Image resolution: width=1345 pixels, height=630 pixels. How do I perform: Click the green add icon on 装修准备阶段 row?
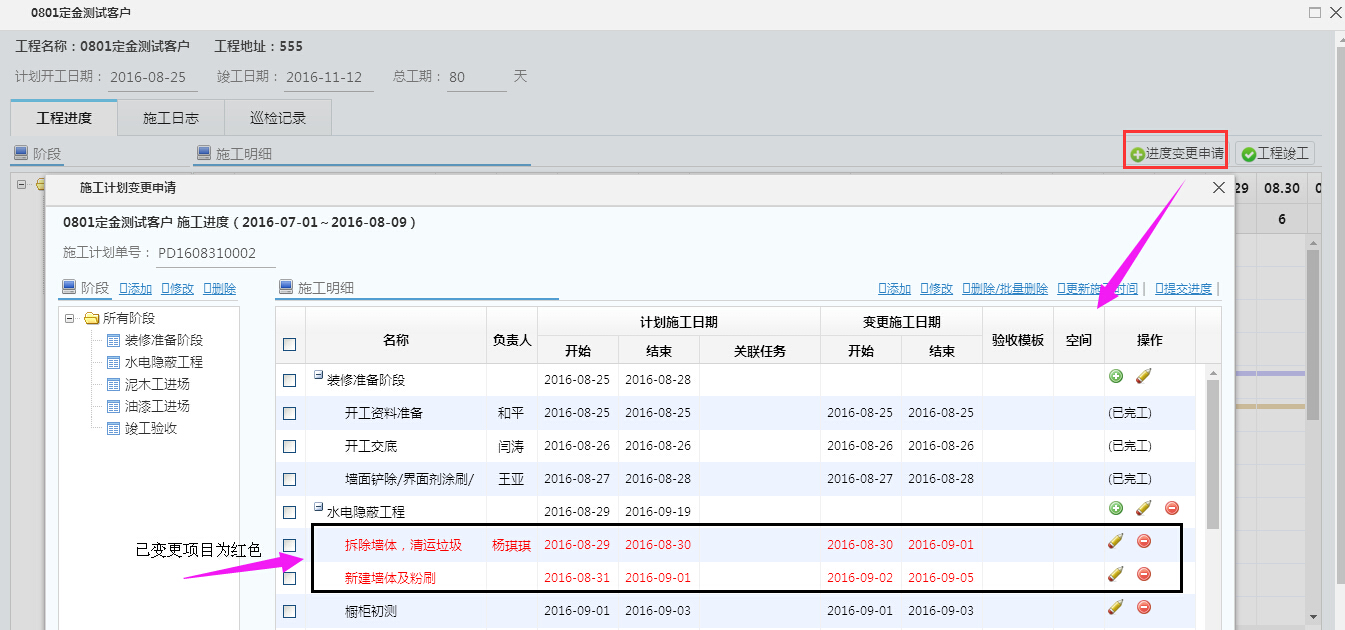pyautogui.click(x=1118, y=378)
